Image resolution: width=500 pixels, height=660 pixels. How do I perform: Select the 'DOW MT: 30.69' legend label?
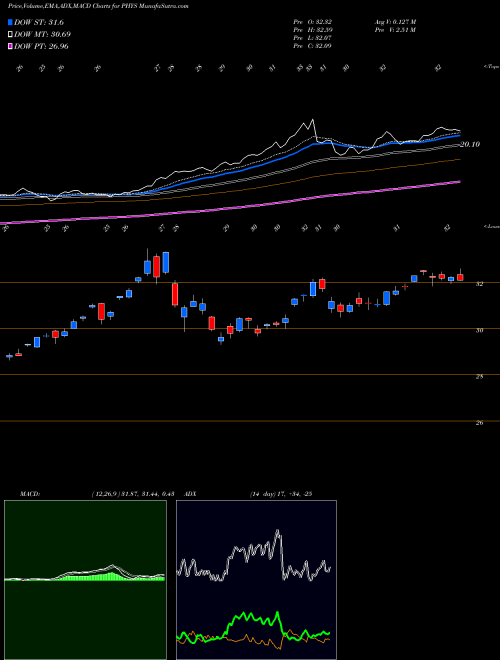(43, 35)
